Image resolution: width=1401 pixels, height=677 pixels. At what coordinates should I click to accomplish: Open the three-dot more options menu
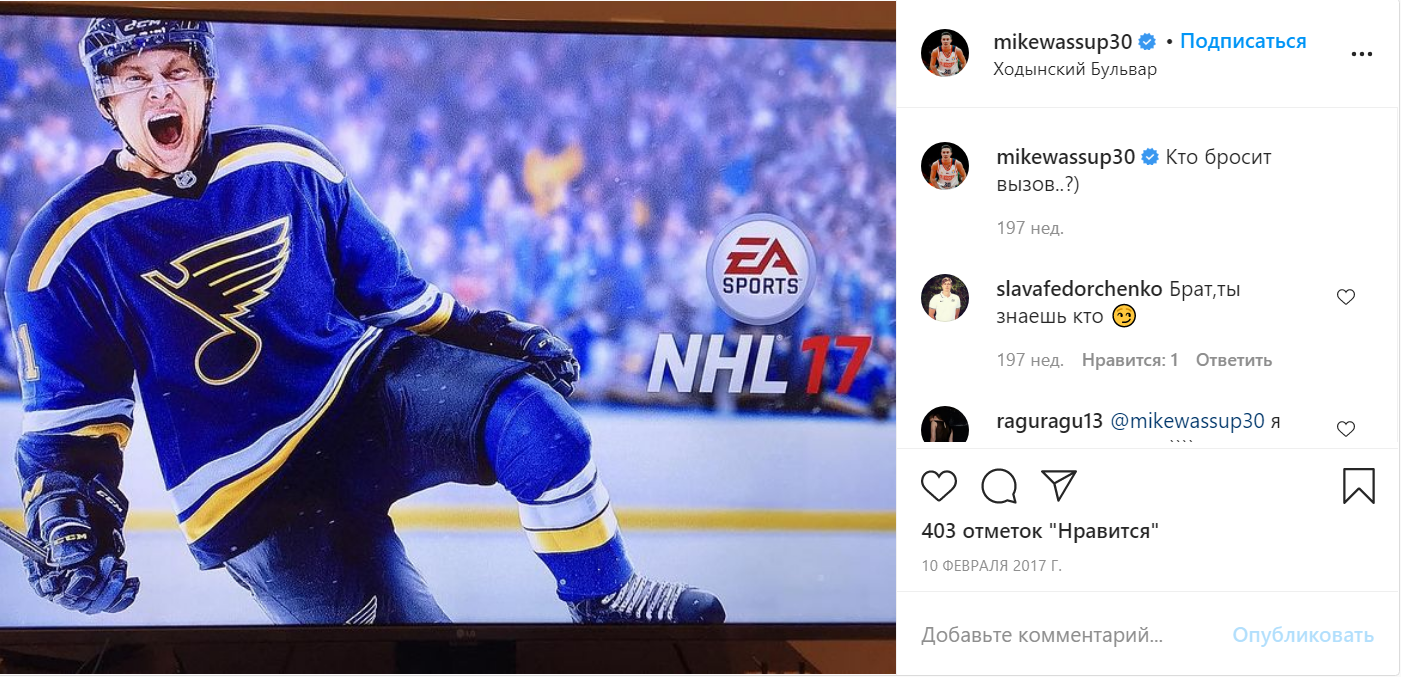click(1361, 54)
